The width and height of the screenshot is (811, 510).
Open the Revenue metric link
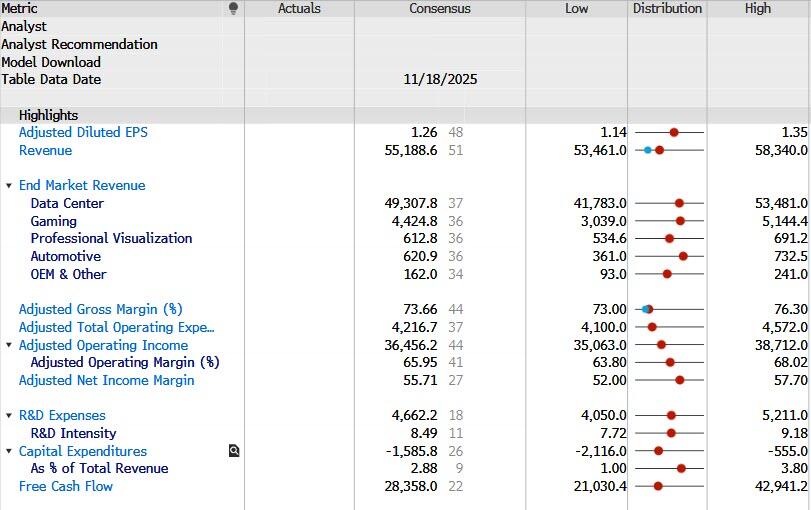point(45,151)
